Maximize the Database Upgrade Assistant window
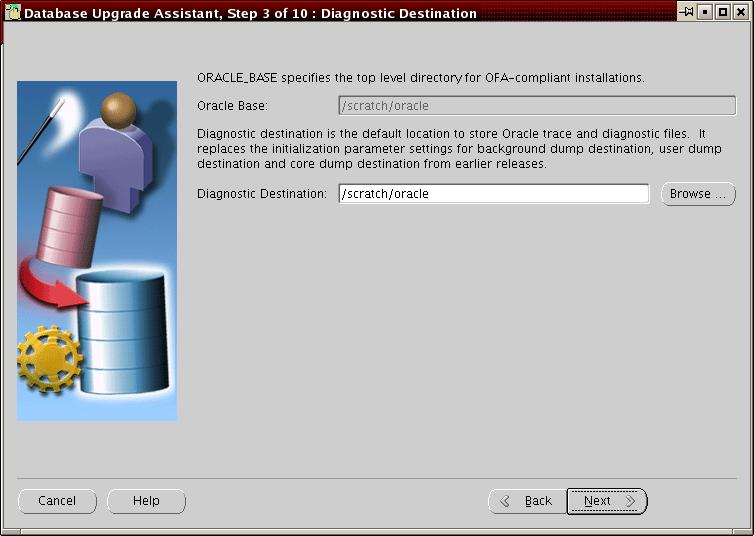The width and height of the screenshot is (754, 536). [722, 13]
